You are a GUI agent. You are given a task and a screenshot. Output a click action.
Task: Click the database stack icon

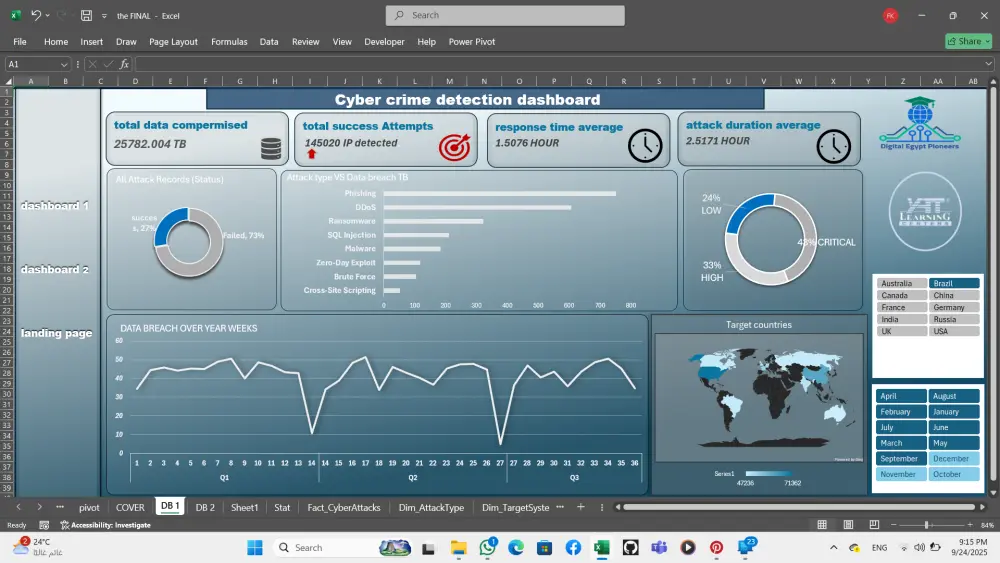(271, 149)
